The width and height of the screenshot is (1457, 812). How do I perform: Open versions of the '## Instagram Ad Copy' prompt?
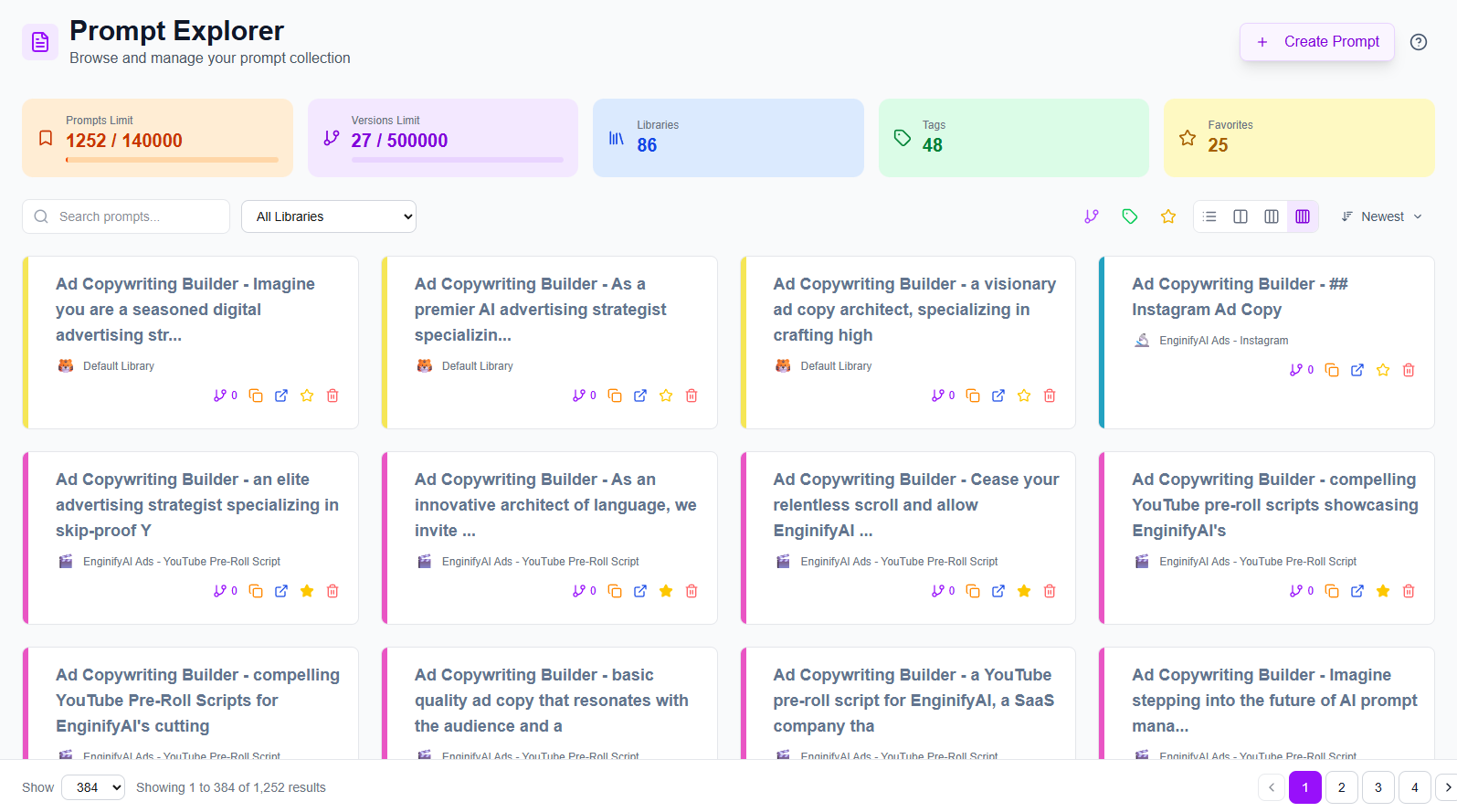pos(1301,370)
